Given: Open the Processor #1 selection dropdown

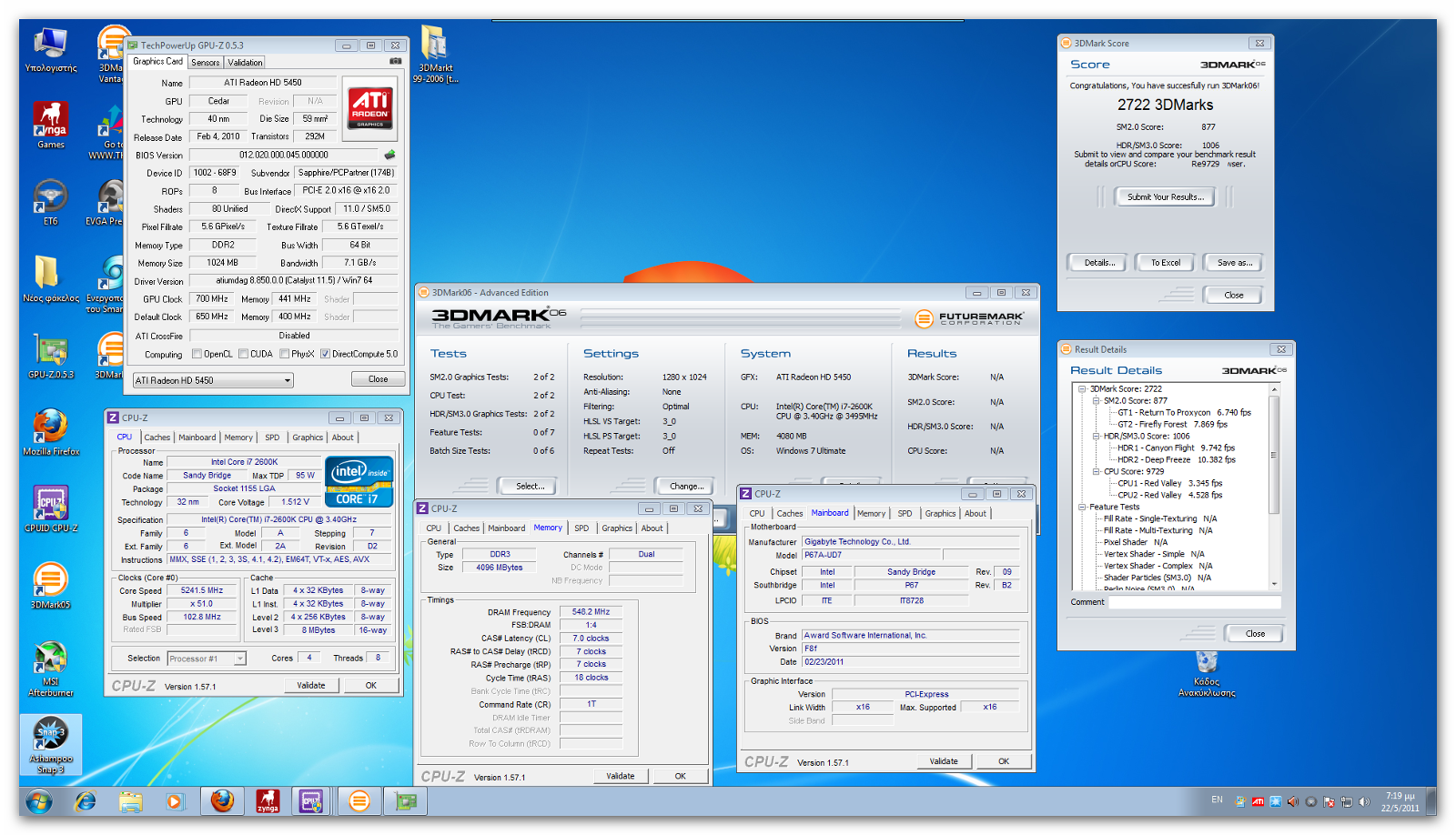Looking at the screenshot, I should (207, 659).
